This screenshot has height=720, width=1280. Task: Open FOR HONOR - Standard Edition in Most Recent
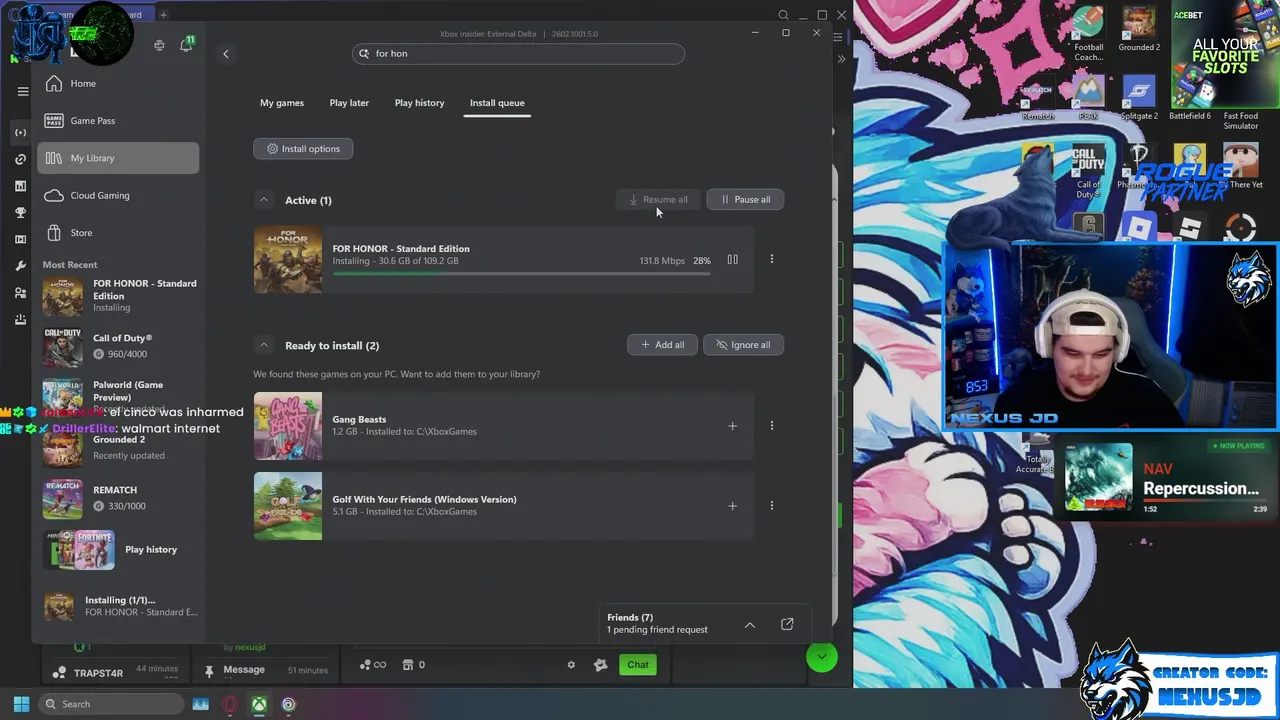pyautogui.click(x=118, y=296)
